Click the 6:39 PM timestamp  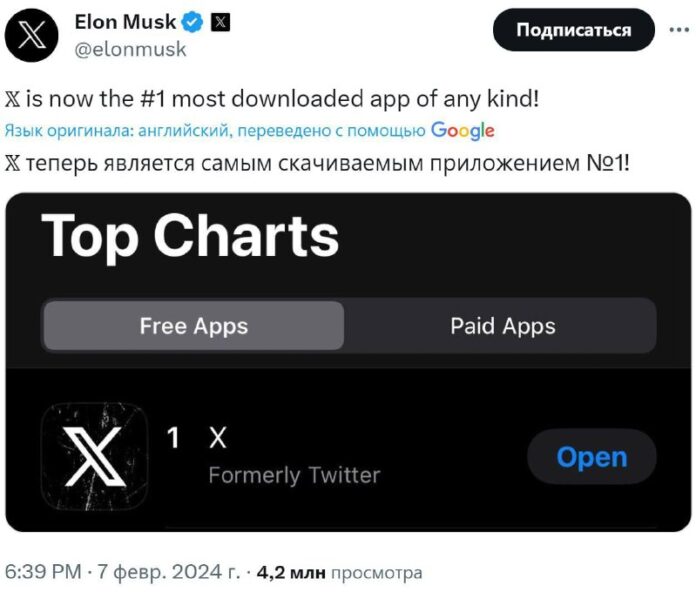(x=45, y=573)
